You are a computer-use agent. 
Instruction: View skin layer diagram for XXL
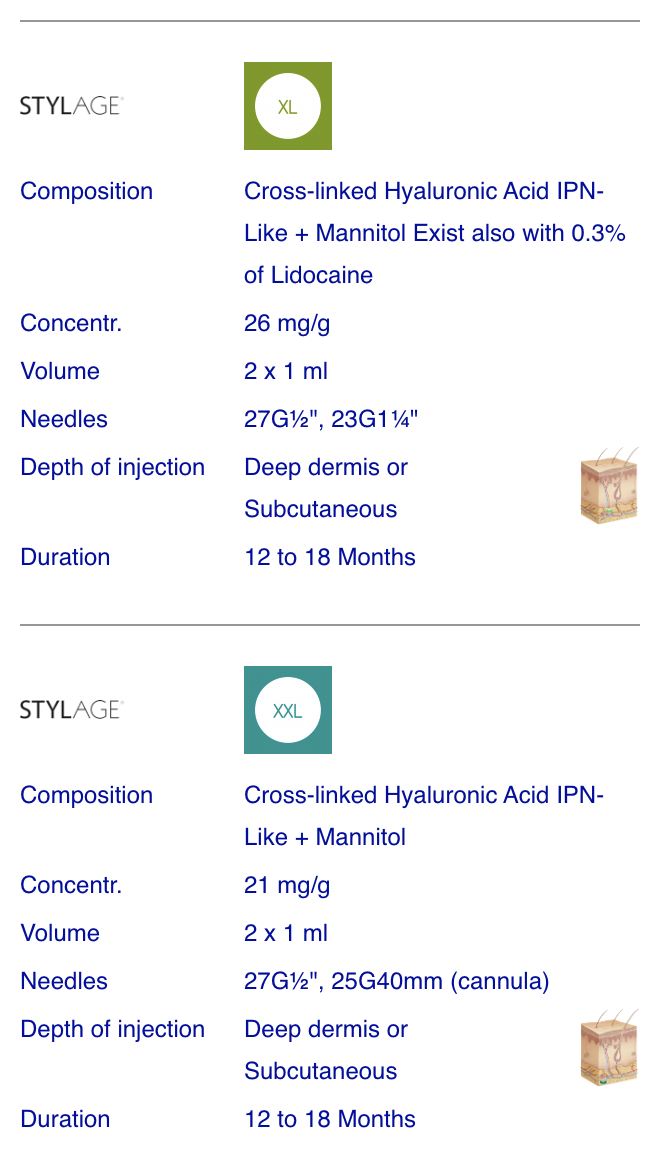[x=610, y=1048]
